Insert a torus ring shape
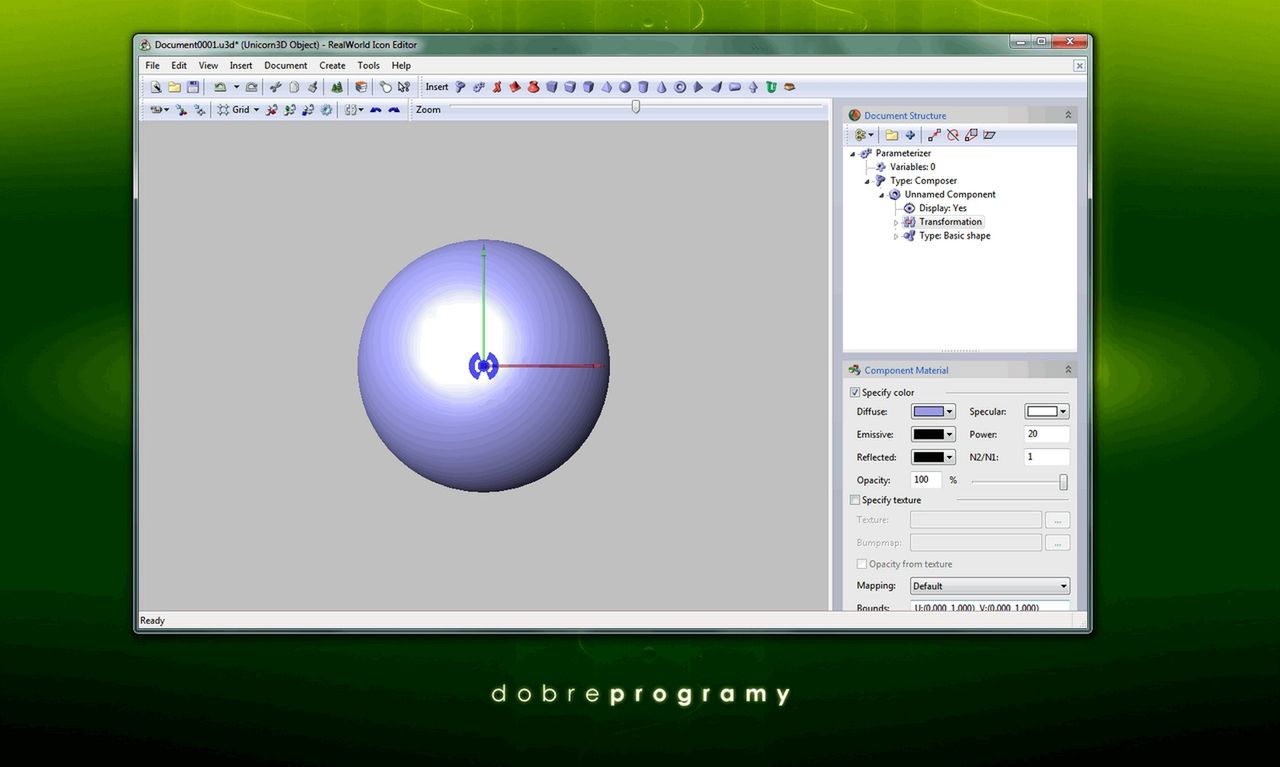 680,87
